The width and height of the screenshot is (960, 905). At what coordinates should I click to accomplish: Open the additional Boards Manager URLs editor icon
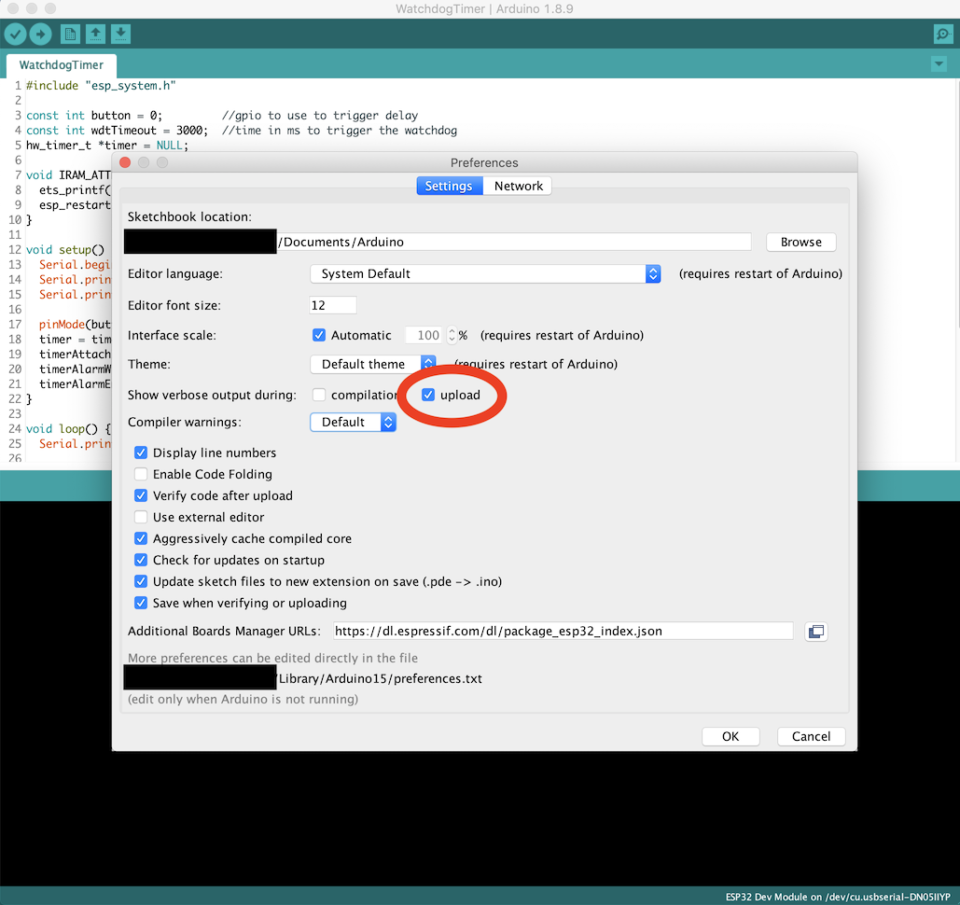(815, 631)
